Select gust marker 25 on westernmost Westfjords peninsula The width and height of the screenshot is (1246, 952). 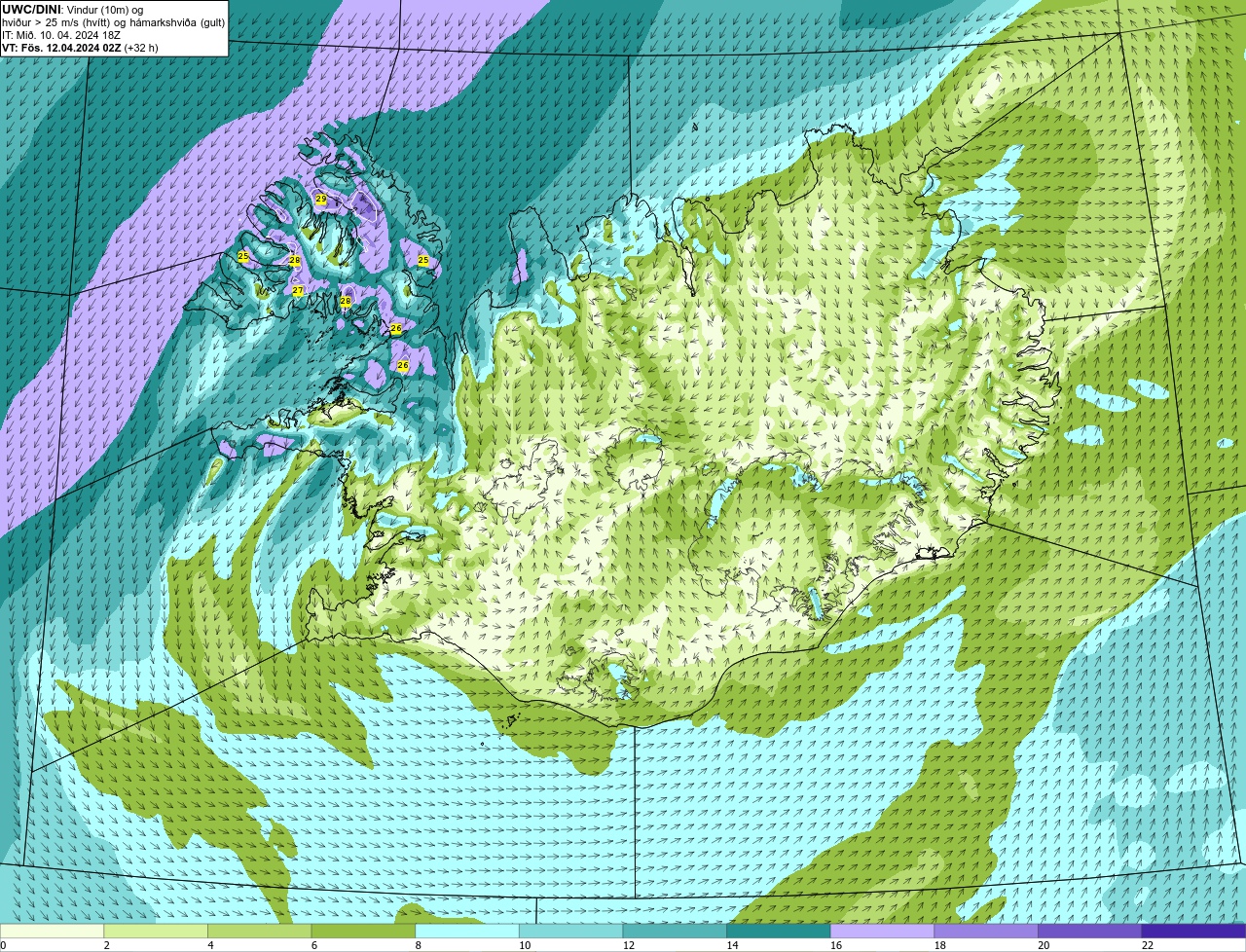pos(243,256)
